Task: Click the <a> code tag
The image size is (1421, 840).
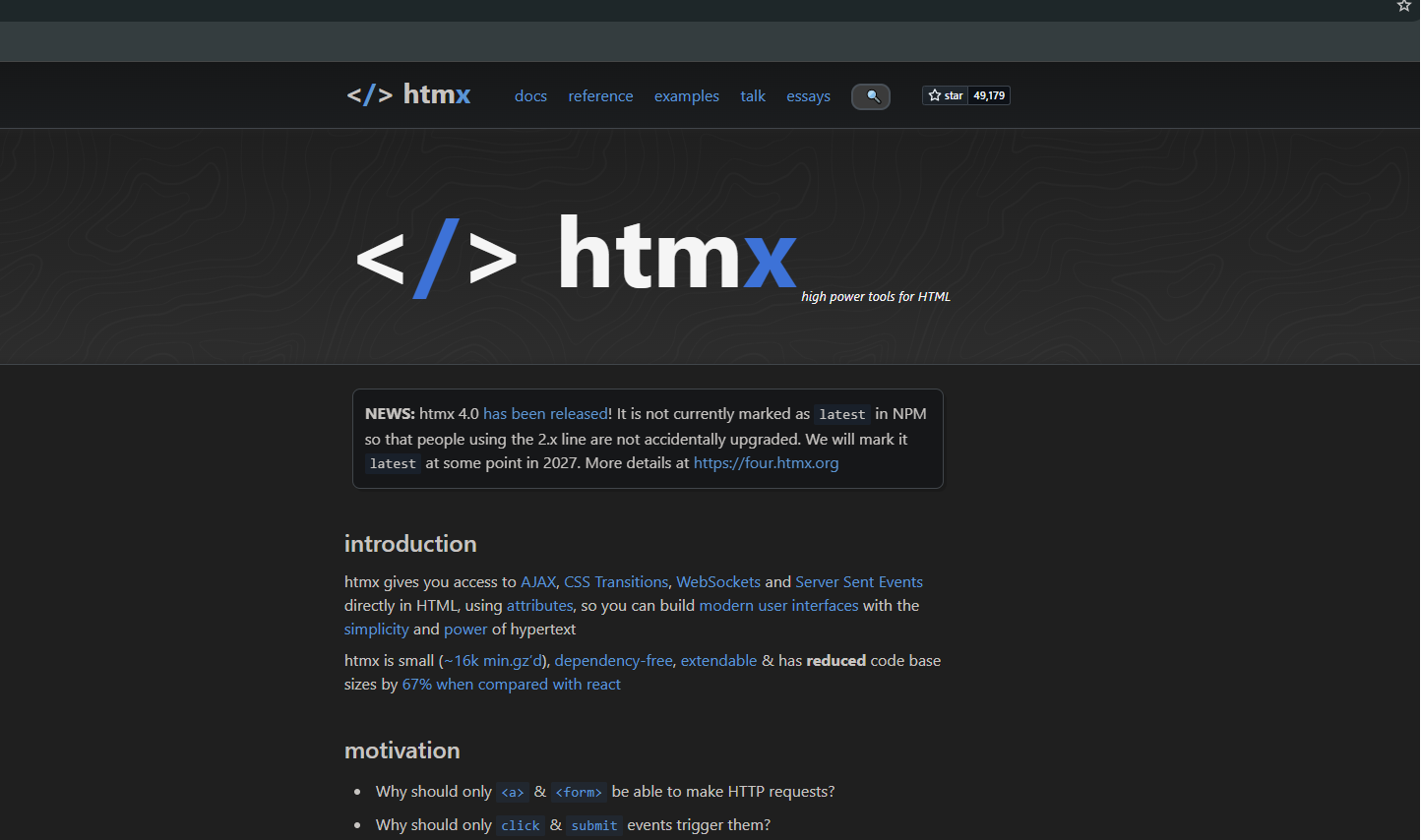Action: [x=513, y=793]
